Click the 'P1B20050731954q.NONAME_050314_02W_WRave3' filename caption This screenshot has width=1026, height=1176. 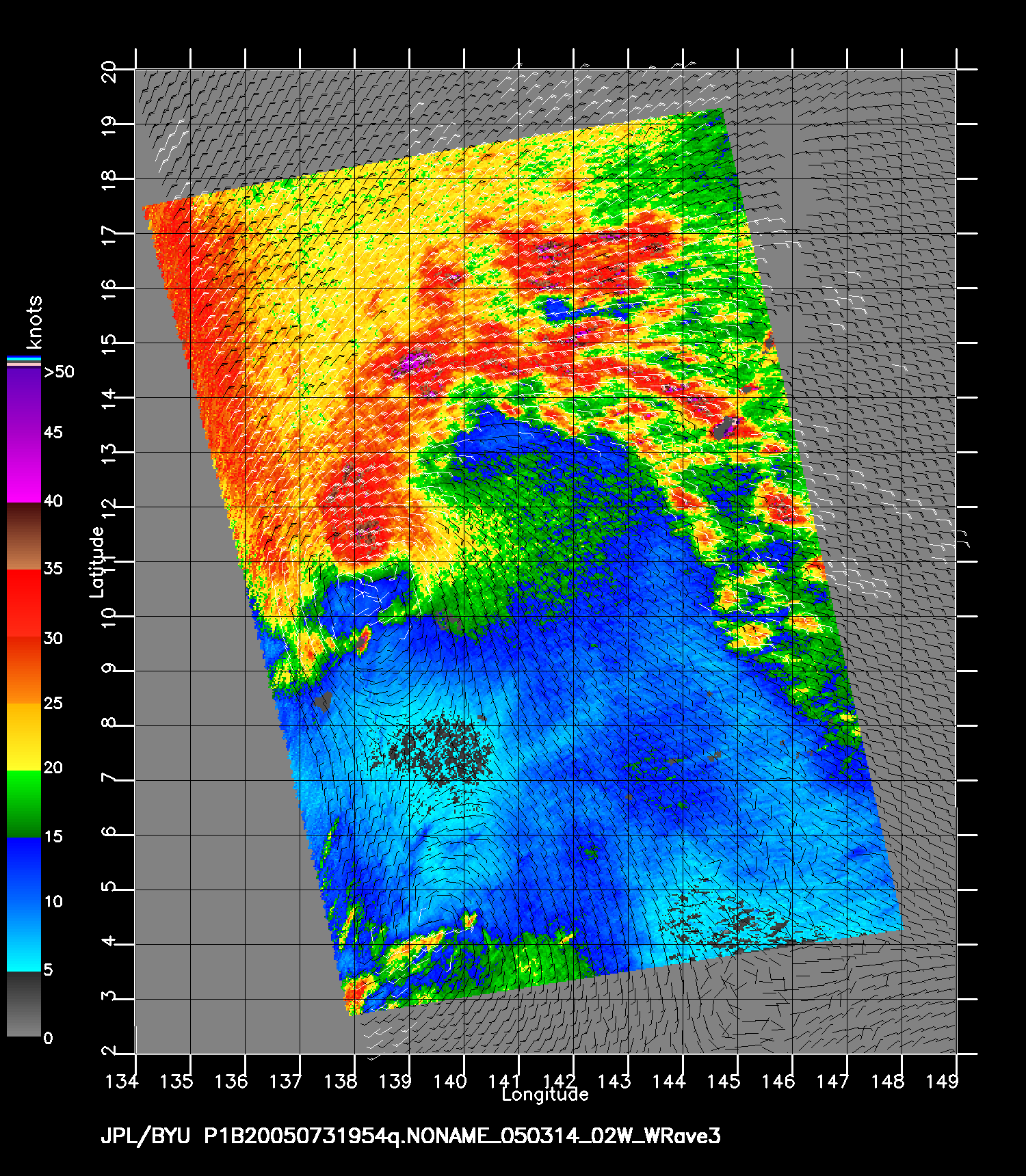click(x=462, y=1137)
